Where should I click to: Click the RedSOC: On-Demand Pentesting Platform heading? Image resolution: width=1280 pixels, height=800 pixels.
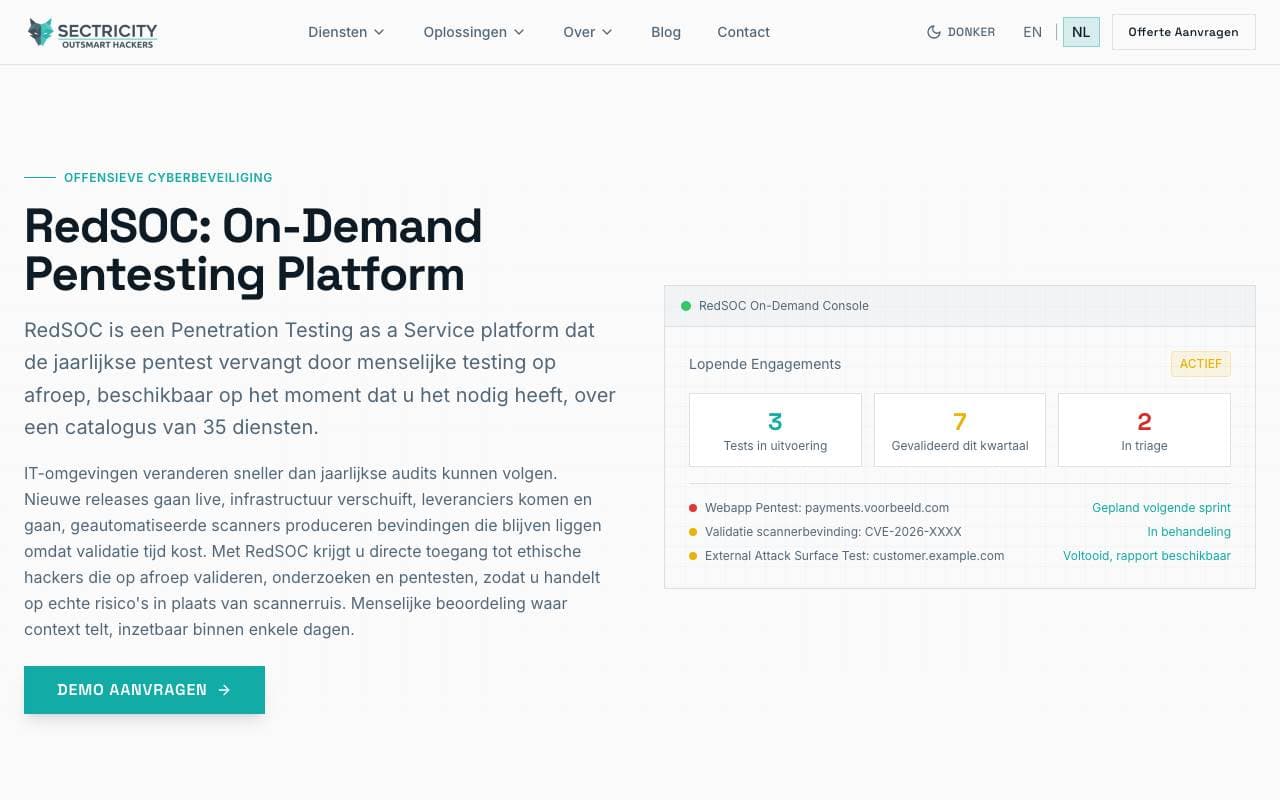(x=254, y=250)
